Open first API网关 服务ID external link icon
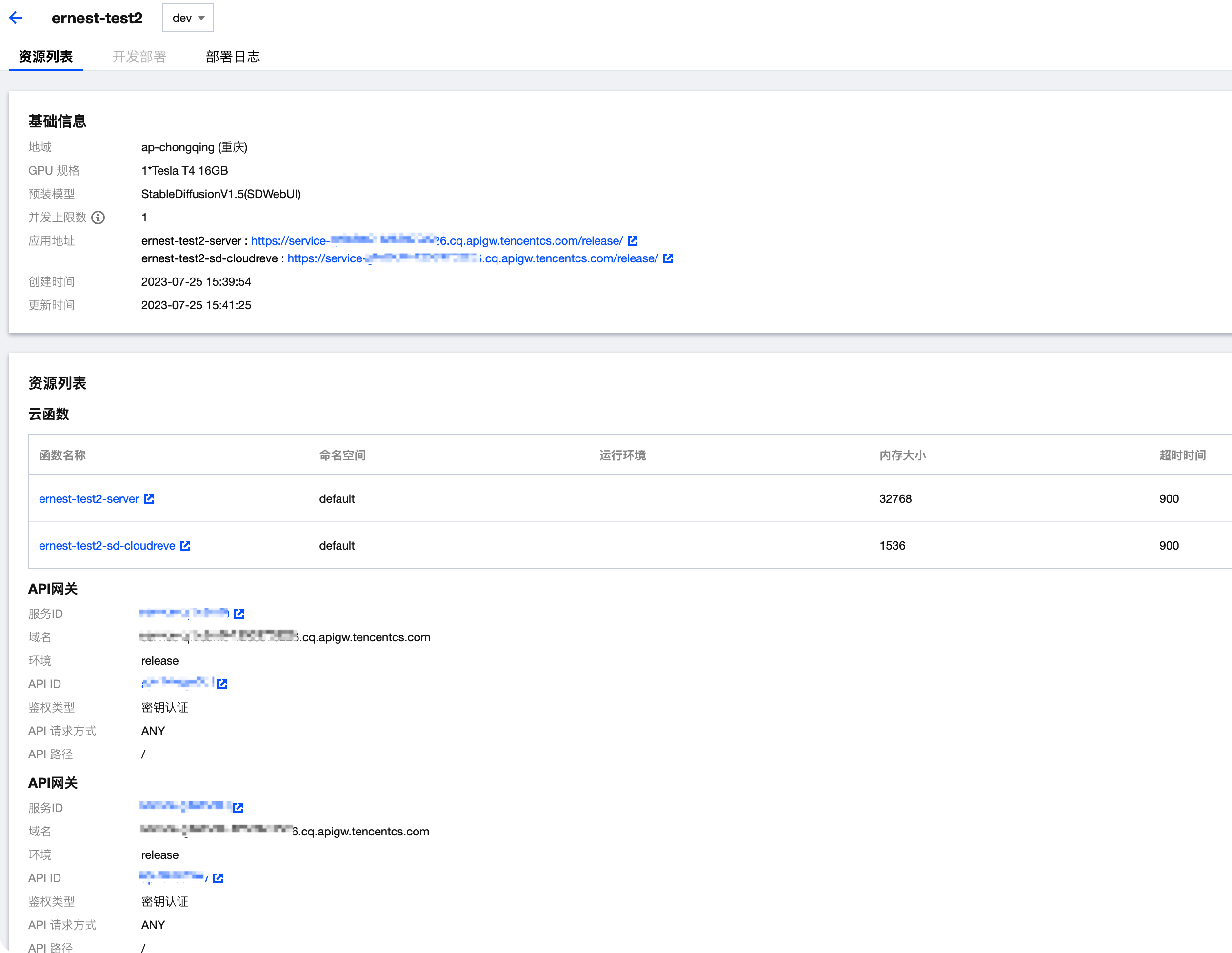This screenshot has width=1232, height=953. pos(240,614)
